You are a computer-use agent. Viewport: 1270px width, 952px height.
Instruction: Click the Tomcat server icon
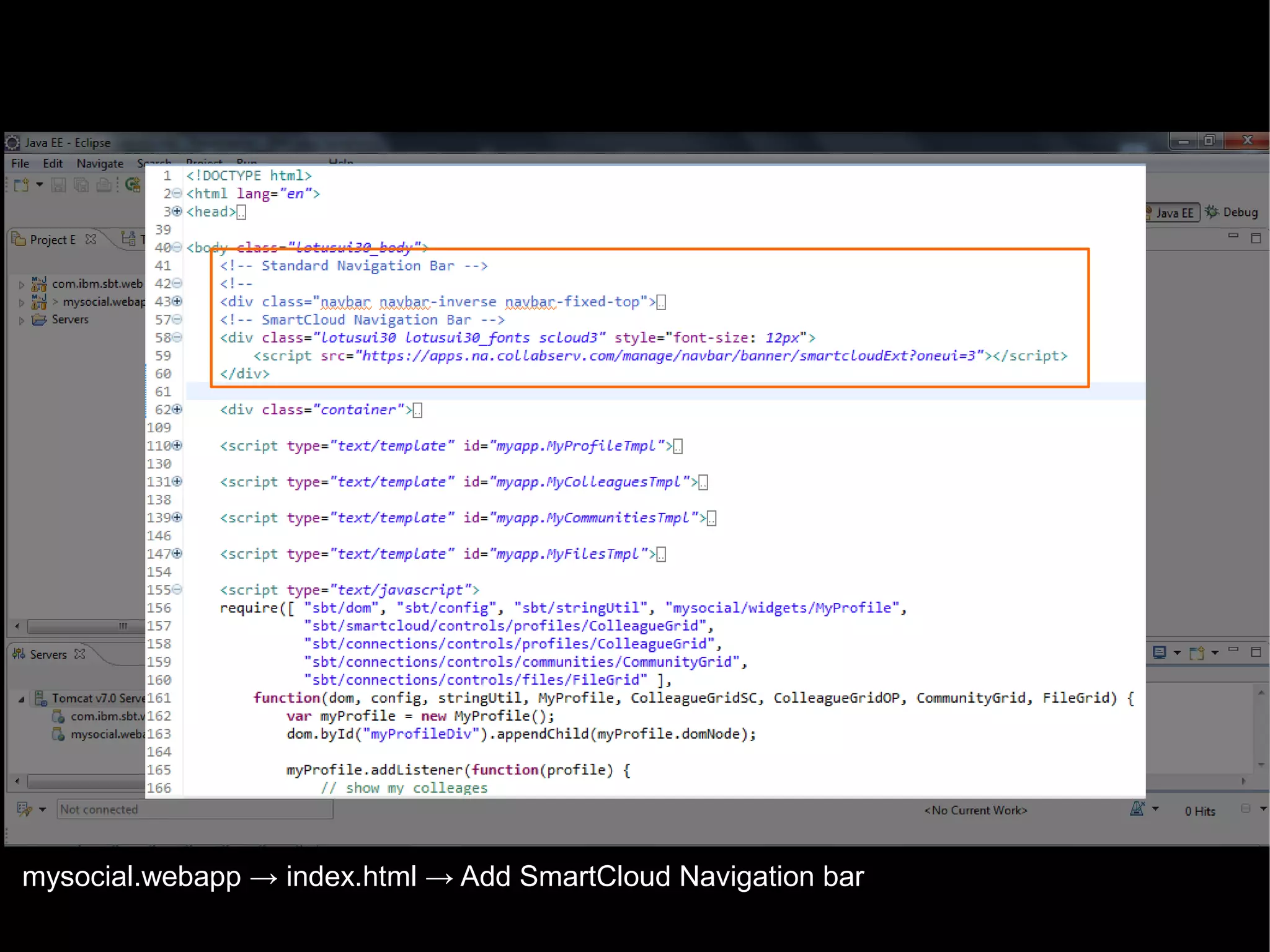[40, 698]
